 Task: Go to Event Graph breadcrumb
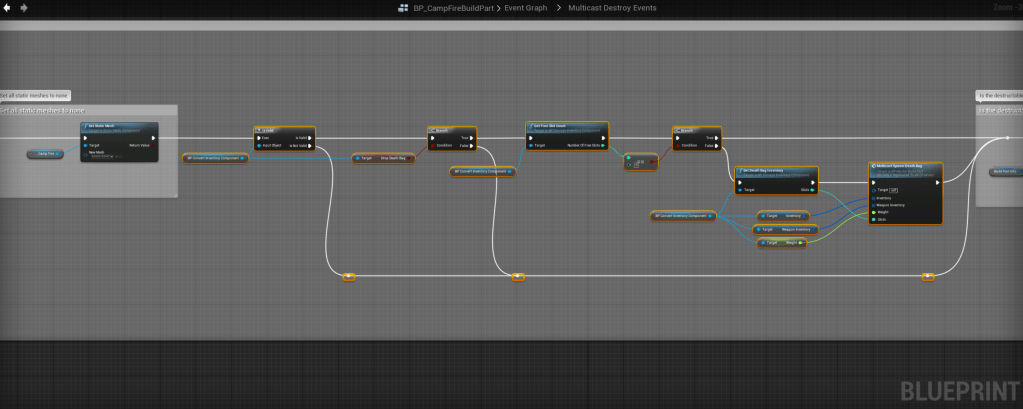[526, 7]
